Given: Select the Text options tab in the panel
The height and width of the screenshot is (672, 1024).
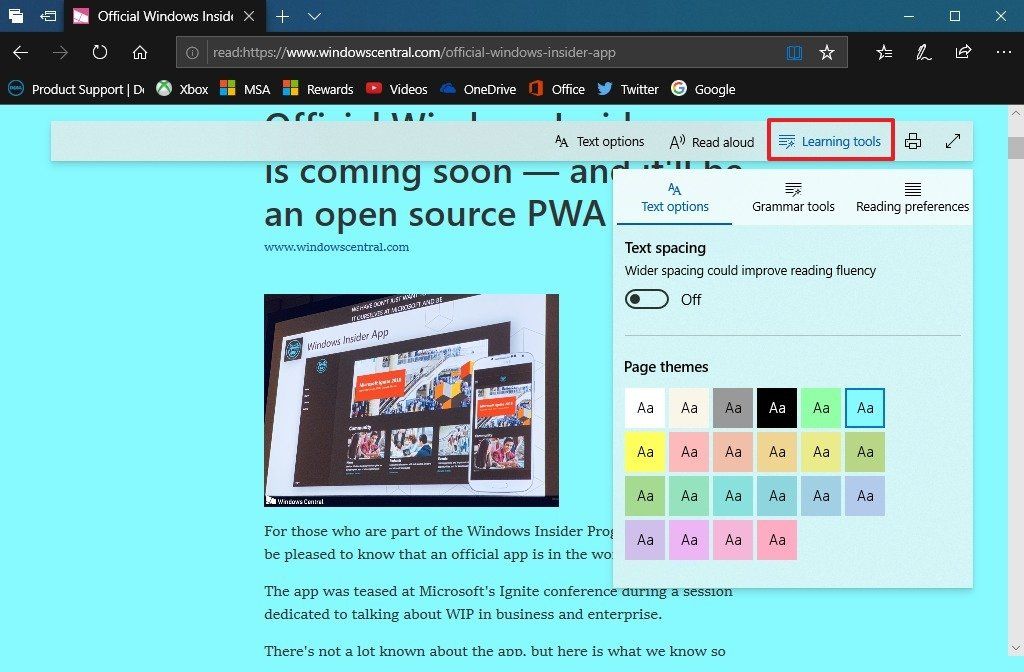Looking at the screenshot, I should tap(675, 198).
